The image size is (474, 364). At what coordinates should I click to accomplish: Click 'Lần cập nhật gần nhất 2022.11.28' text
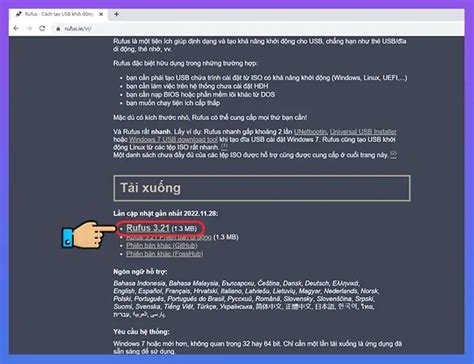click(x=166, y=213)
